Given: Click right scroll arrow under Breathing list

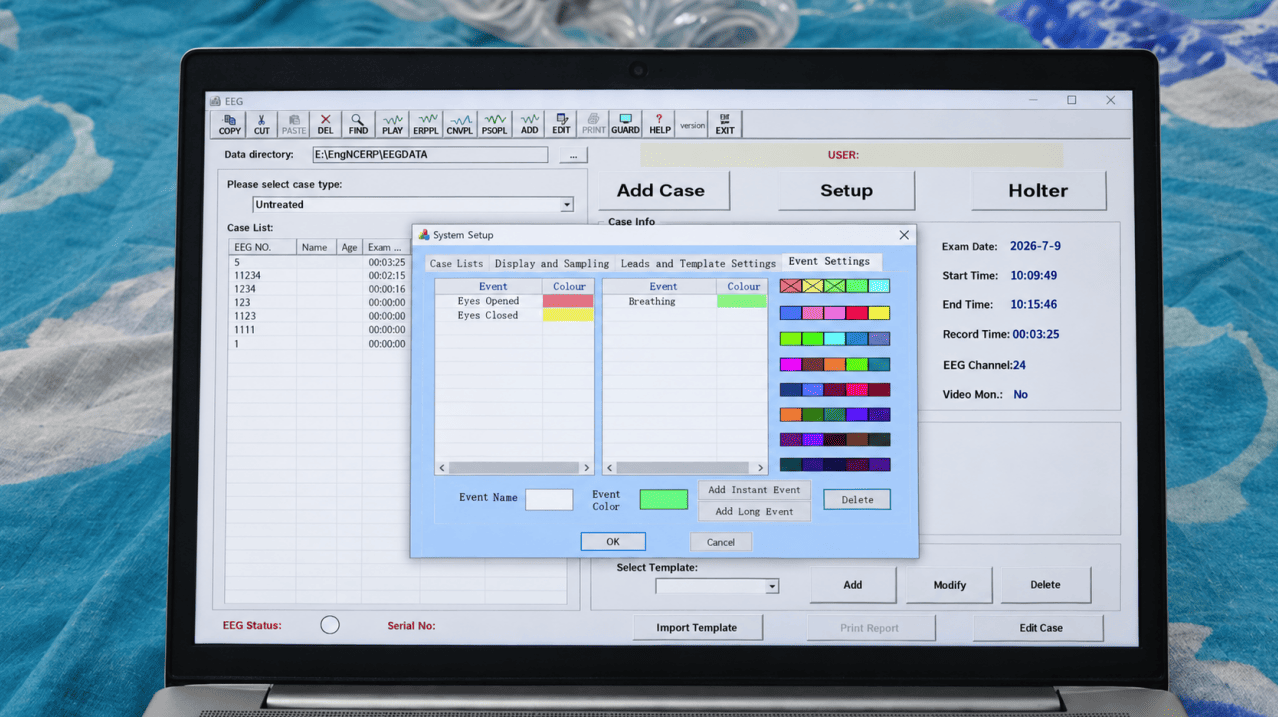Looking at the screenshot, I should tap(760, 467).
